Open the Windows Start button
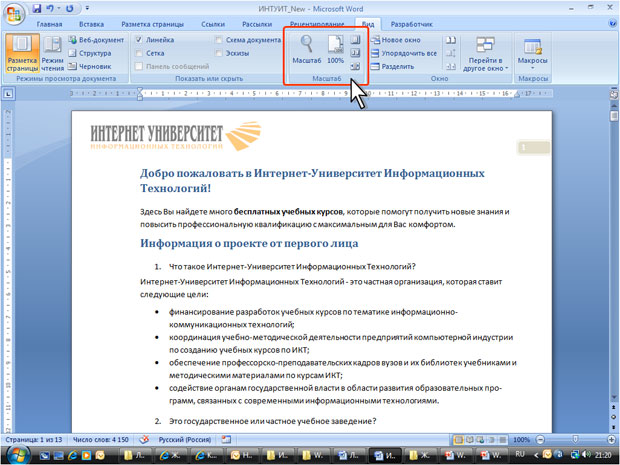The image size is (620, 465). click(18, 455)
